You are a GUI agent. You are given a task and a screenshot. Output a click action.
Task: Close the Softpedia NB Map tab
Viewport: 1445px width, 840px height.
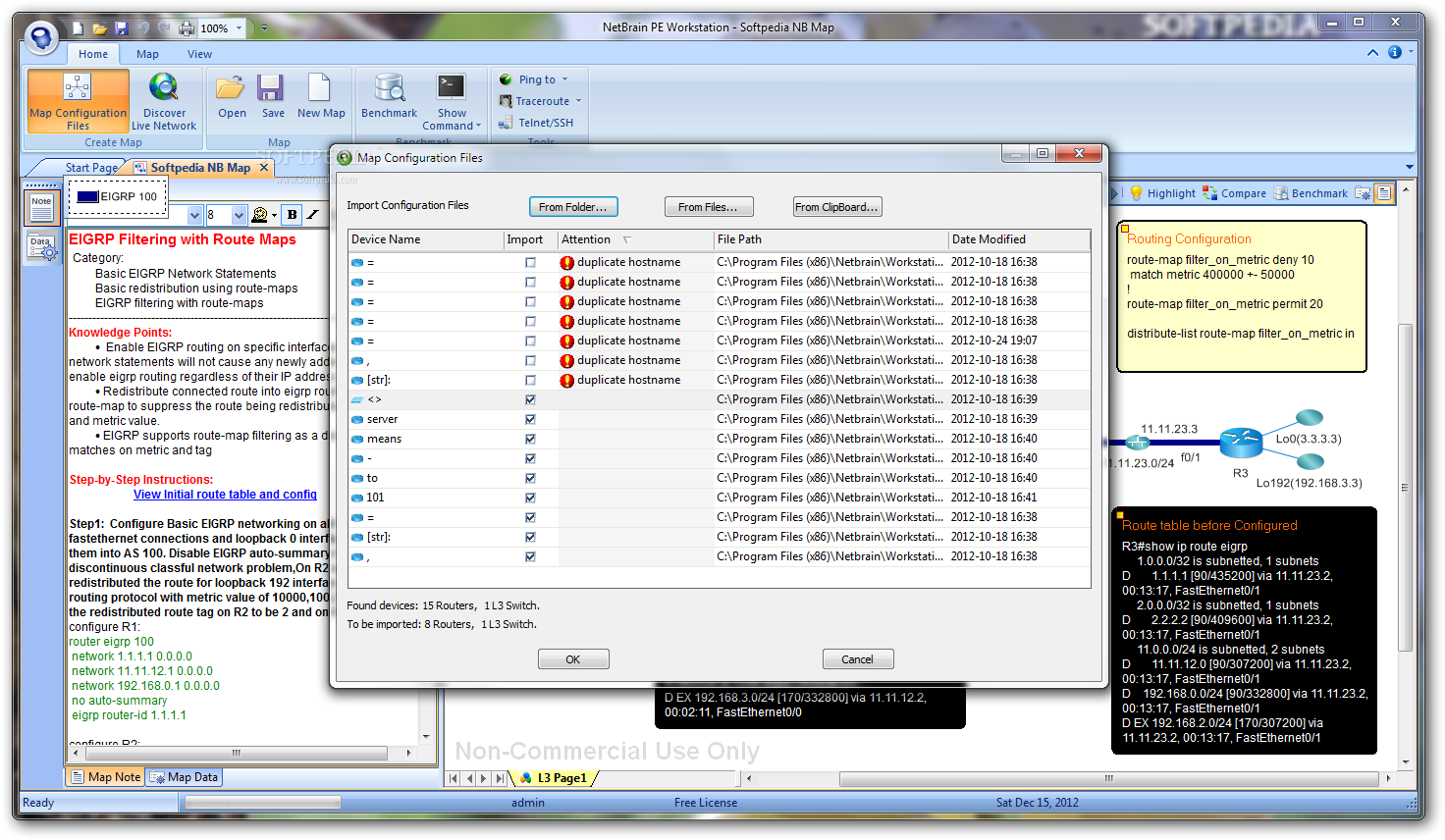coord(263,168)
